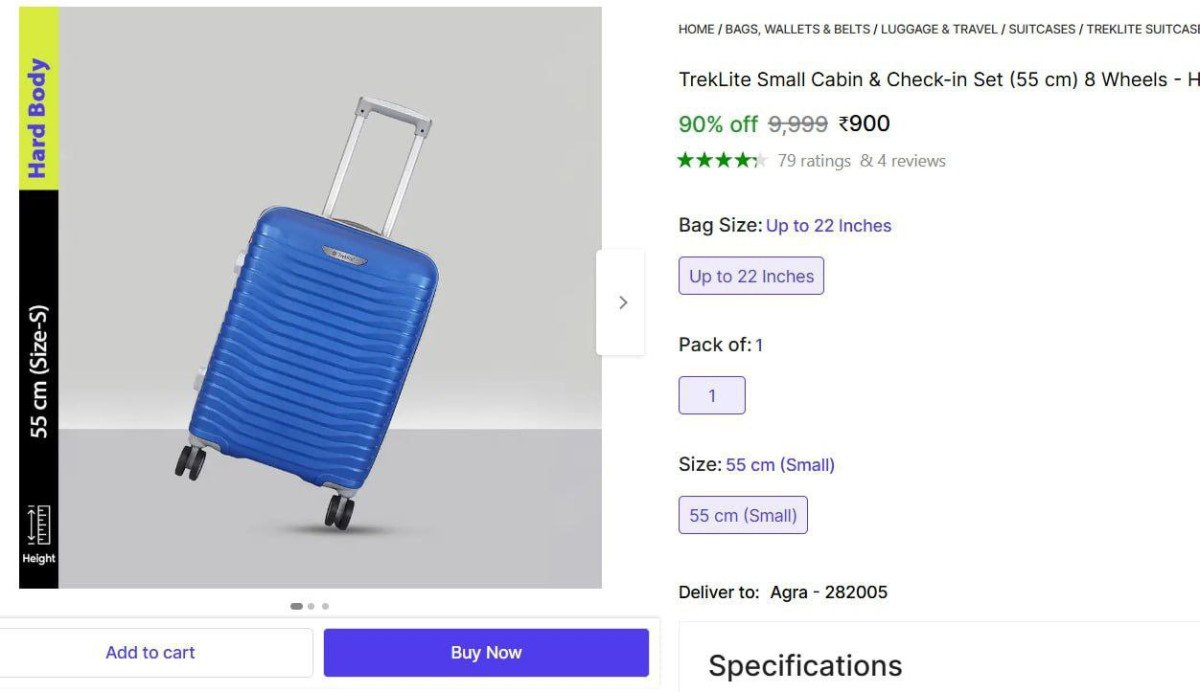
Task: Select the third carousel dot
Action: coord(325,605)
